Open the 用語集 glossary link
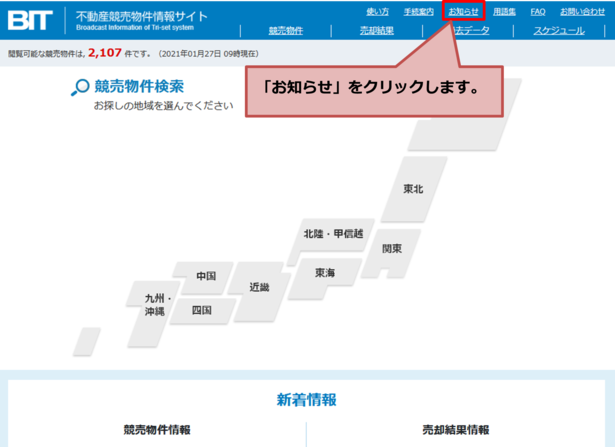This screenshot has height=447, width=615. pyautogui.click(x=504, y=11)
